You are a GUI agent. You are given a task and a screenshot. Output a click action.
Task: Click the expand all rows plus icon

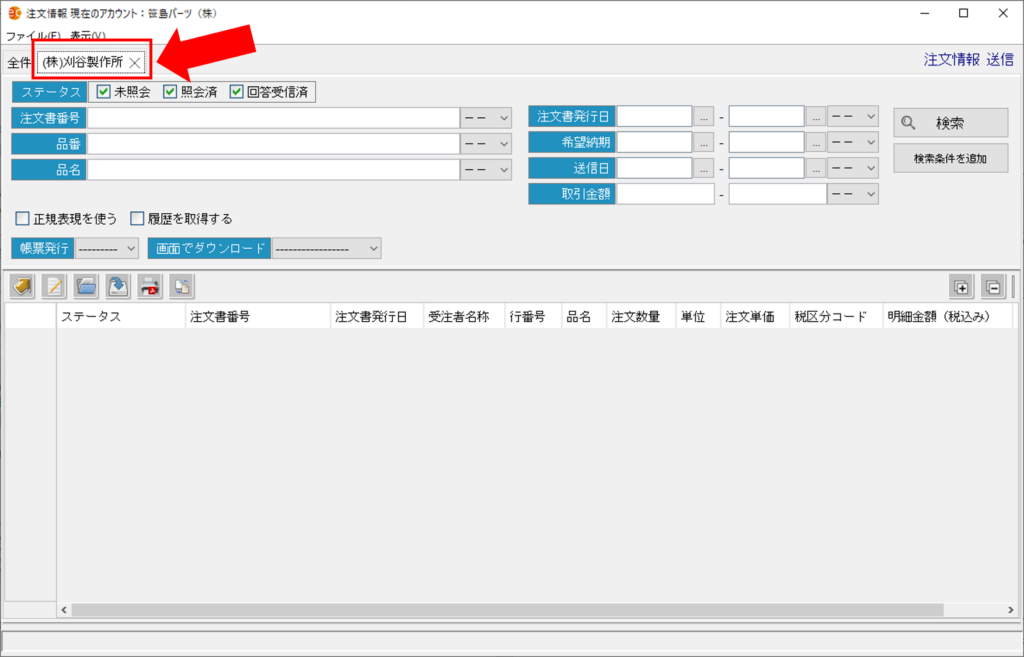[x=961, y=287]
